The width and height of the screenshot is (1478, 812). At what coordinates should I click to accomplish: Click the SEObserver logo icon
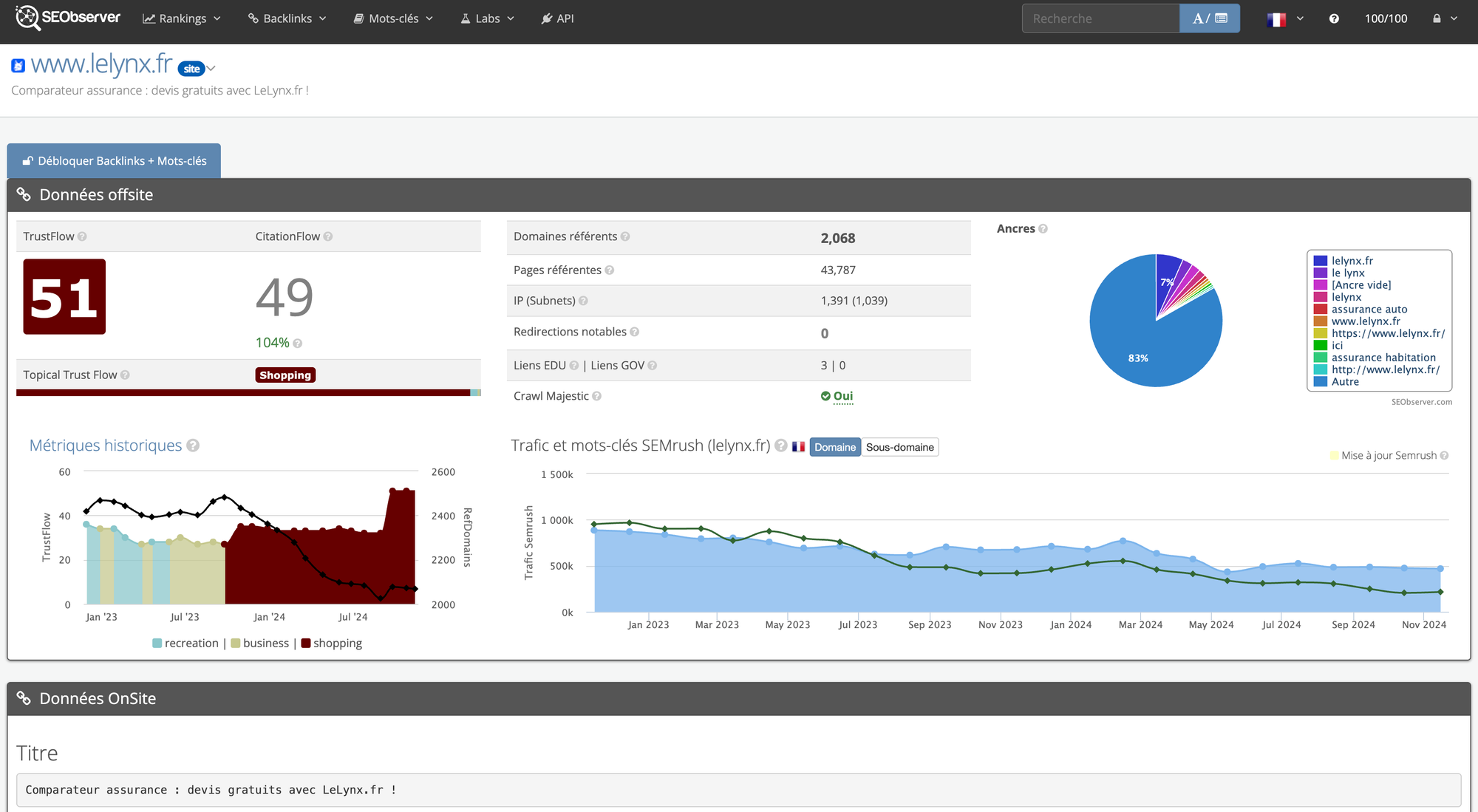[27, 18]
